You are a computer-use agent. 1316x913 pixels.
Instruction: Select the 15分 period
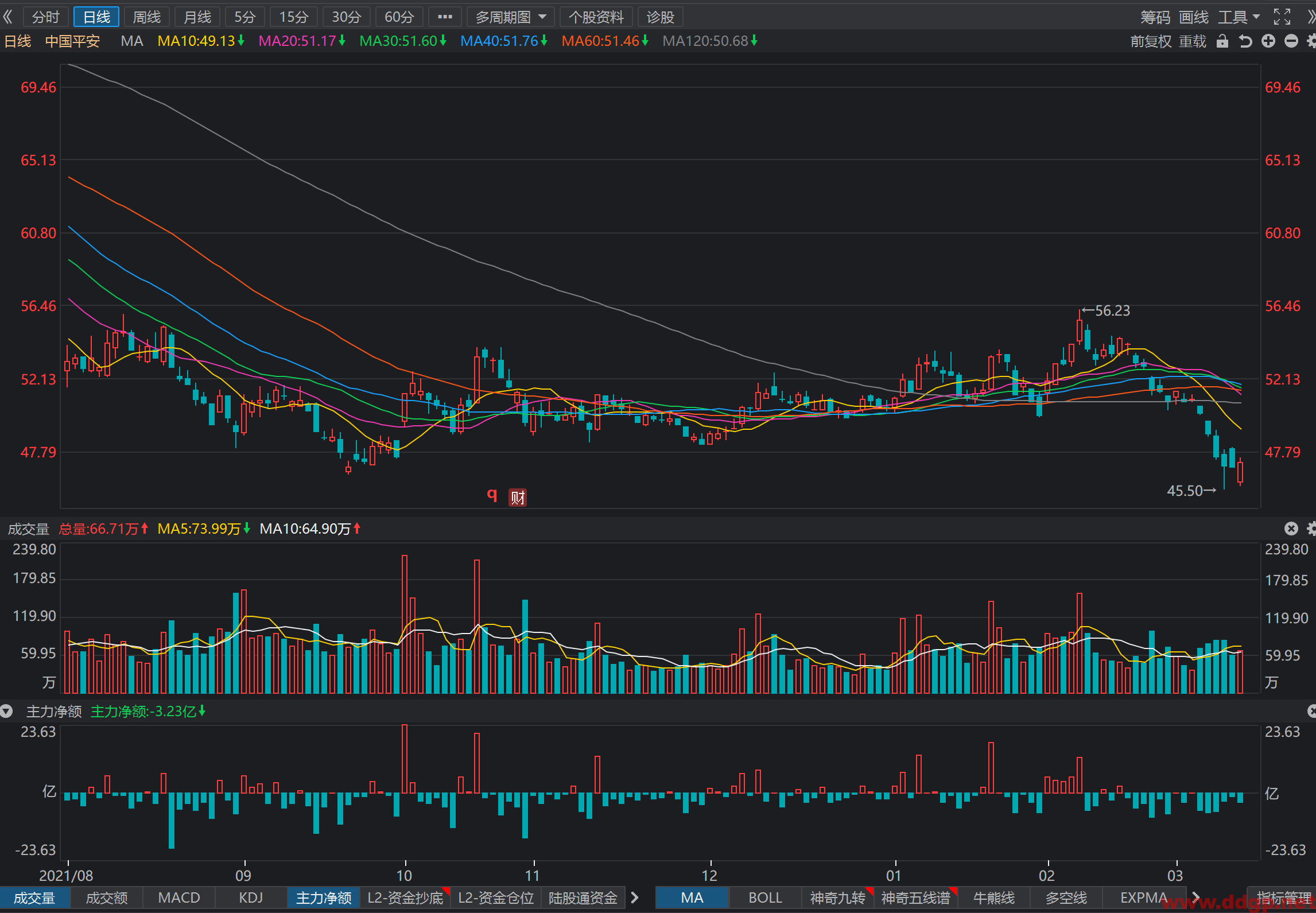click(x=293, y=17)
